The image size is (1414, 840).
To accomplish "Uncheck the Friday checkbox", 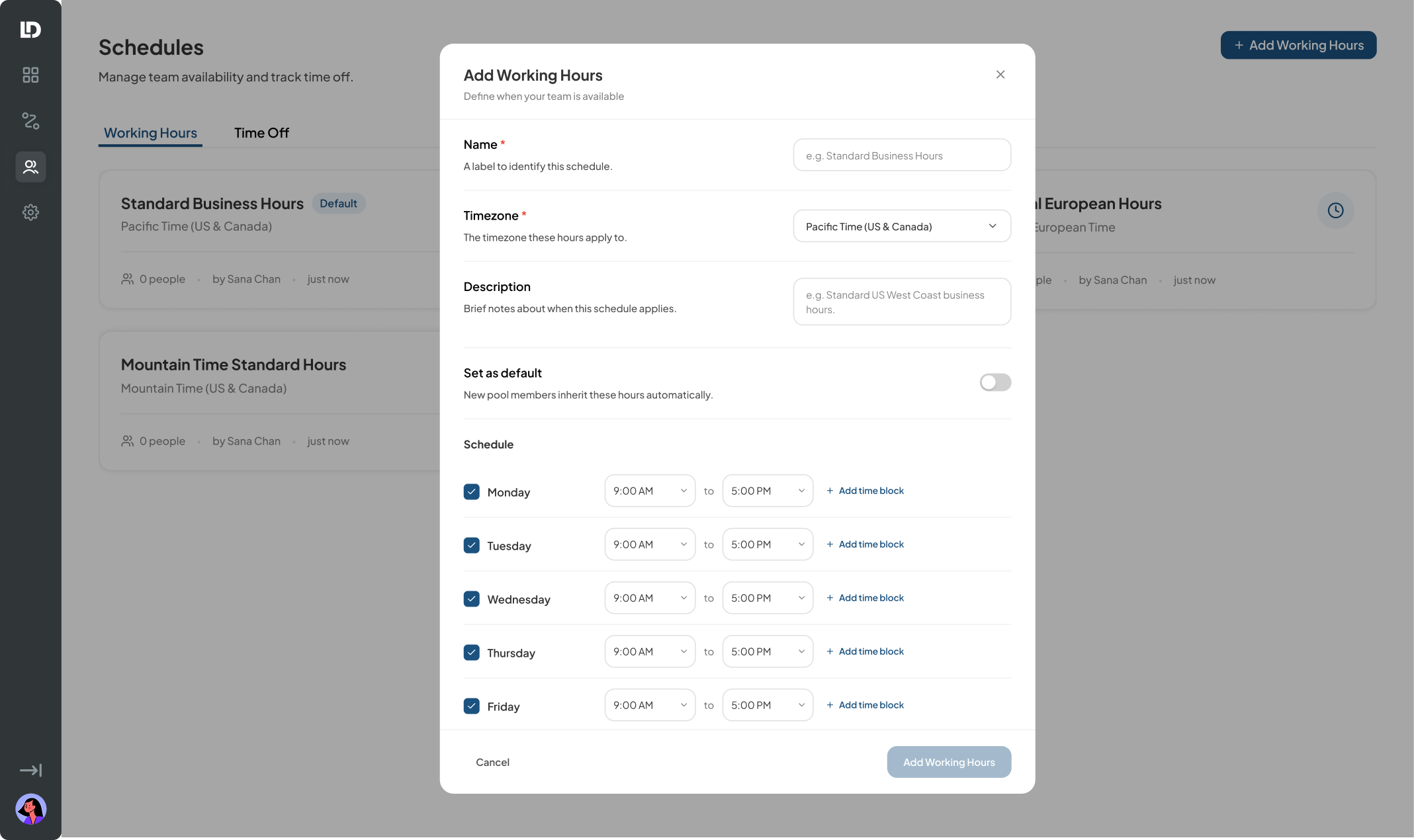I will (472, 706).
